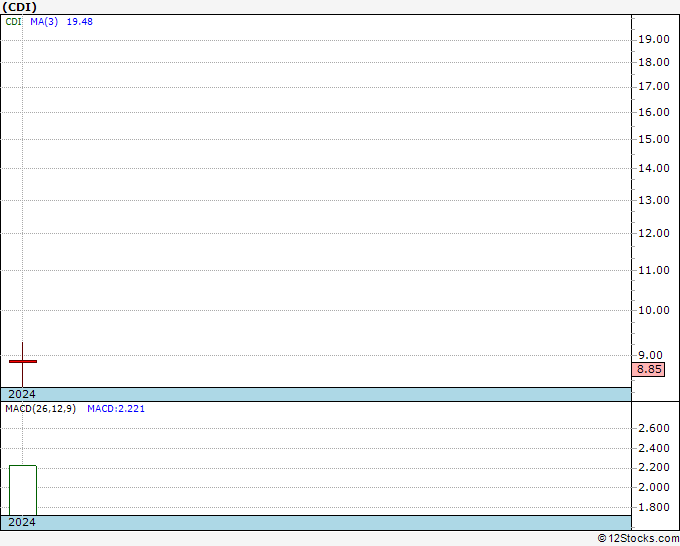Click the 8.85 current price tag
This screenshot has width=680, height=546.
pyautogui.click(x=649, y=369)
